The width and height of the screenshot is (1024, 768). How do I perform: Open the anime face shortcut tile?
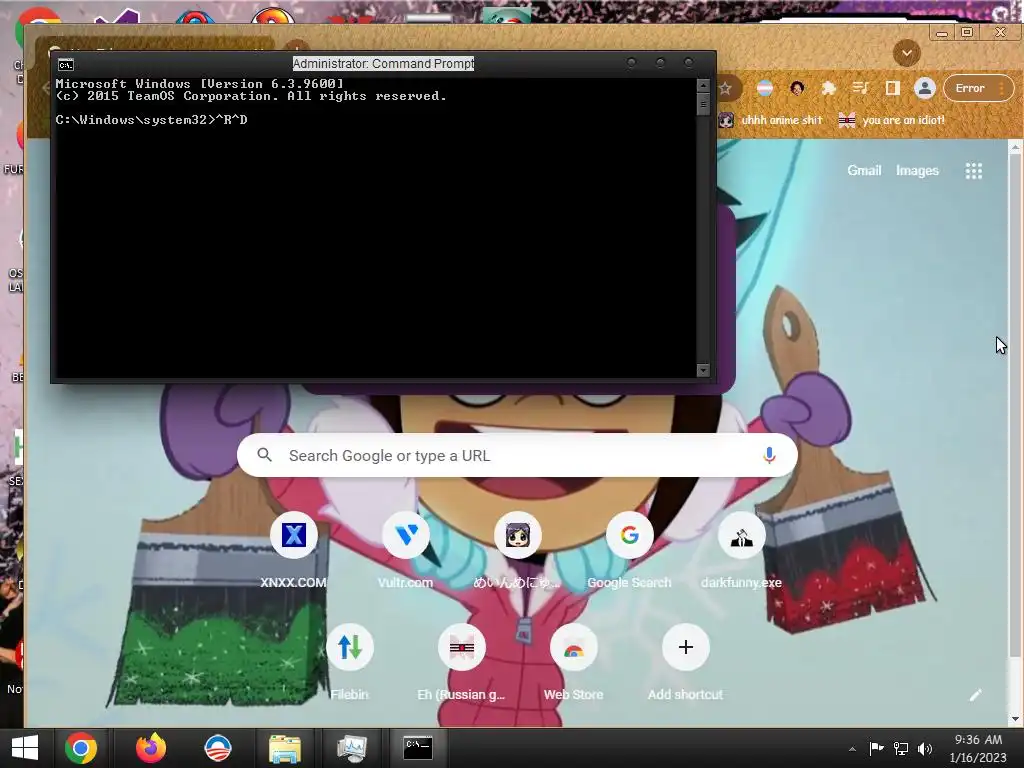518,536
